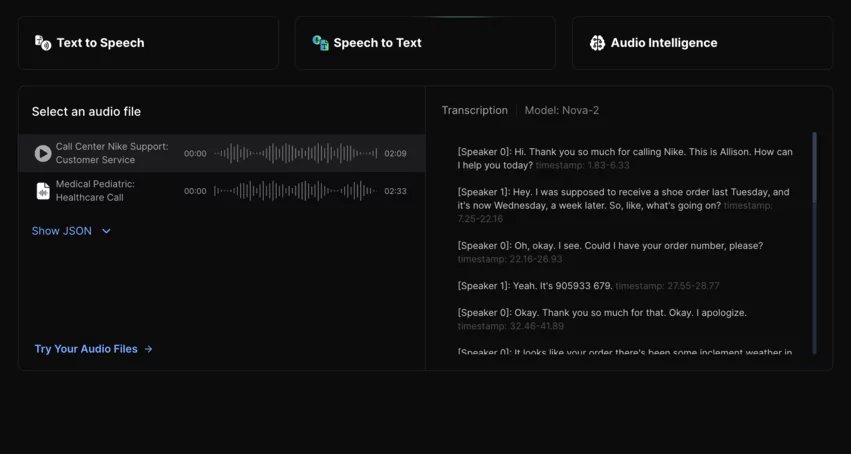Switch to the Speech to Text tab
The height and width of the screenshot is (454, 851).
(425, 43)
